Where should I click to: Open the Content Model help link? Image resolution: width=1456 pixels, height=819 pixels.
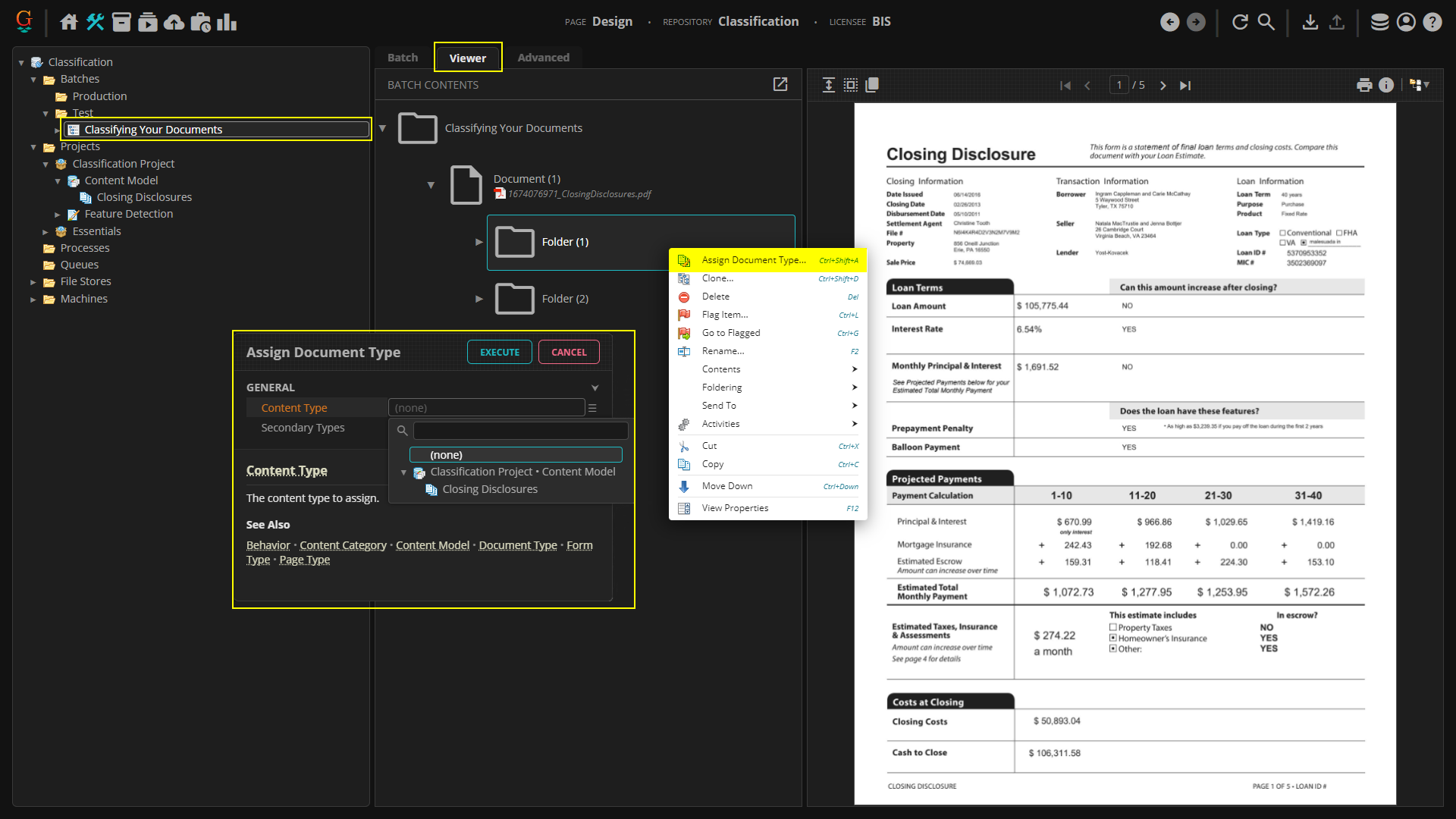tap(432, 545)
